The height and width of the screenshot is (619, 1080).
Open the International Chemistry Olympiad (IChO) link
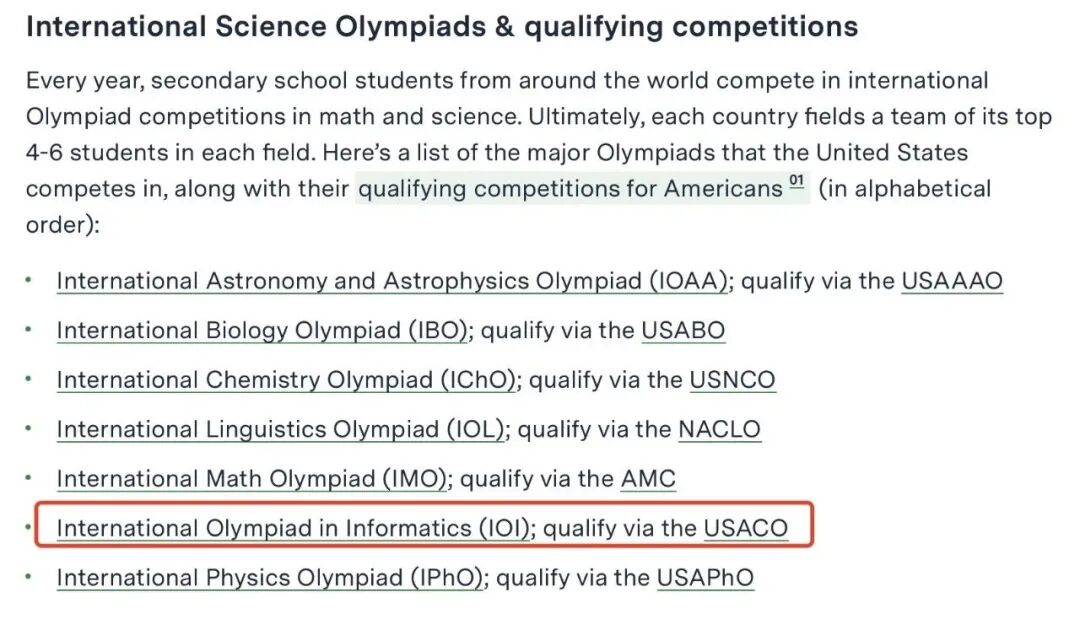pos(286,381)
